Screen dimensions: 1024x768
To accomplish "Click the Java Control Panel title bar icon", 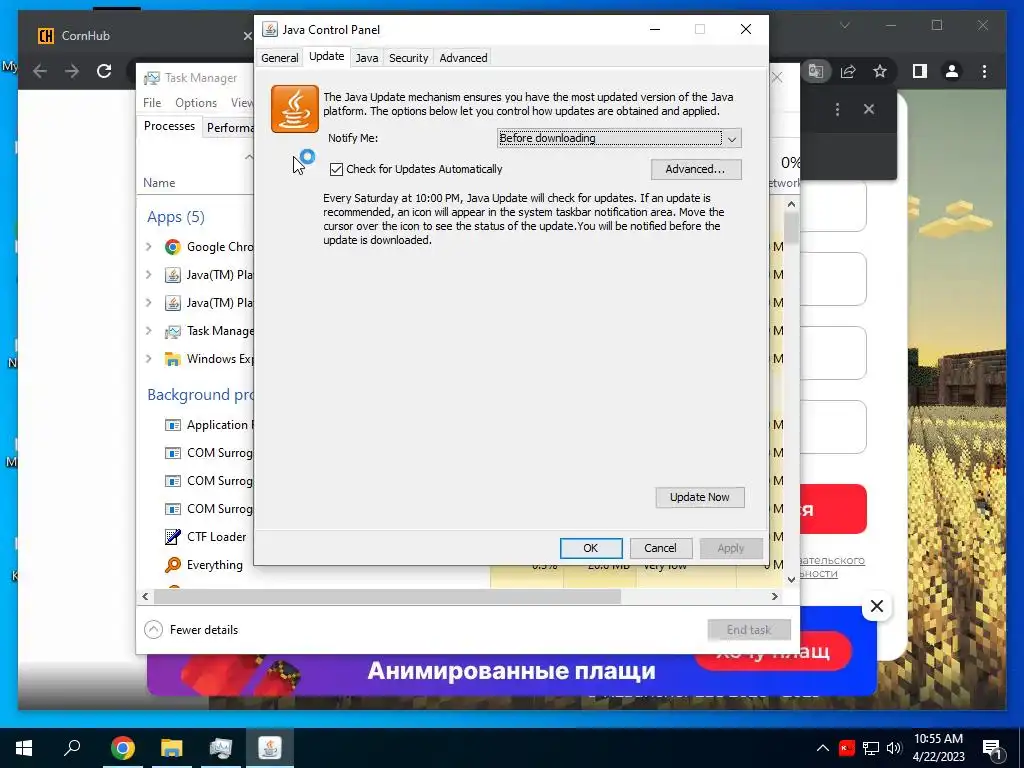I will click(x=269, y=29).
